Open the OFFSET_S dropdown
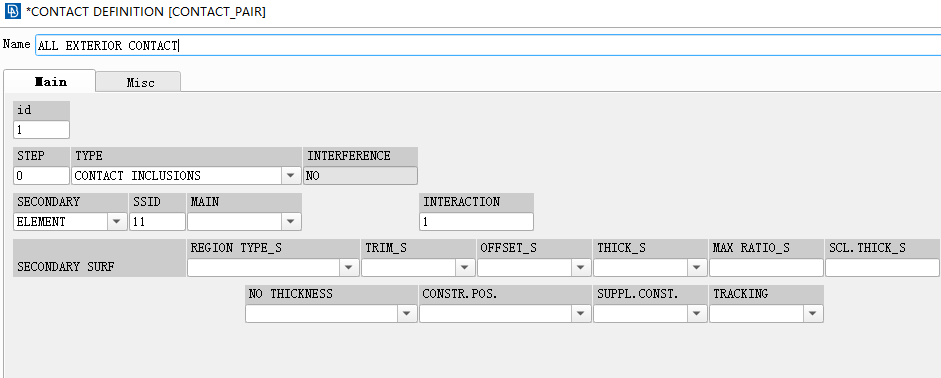 [534, 268]
